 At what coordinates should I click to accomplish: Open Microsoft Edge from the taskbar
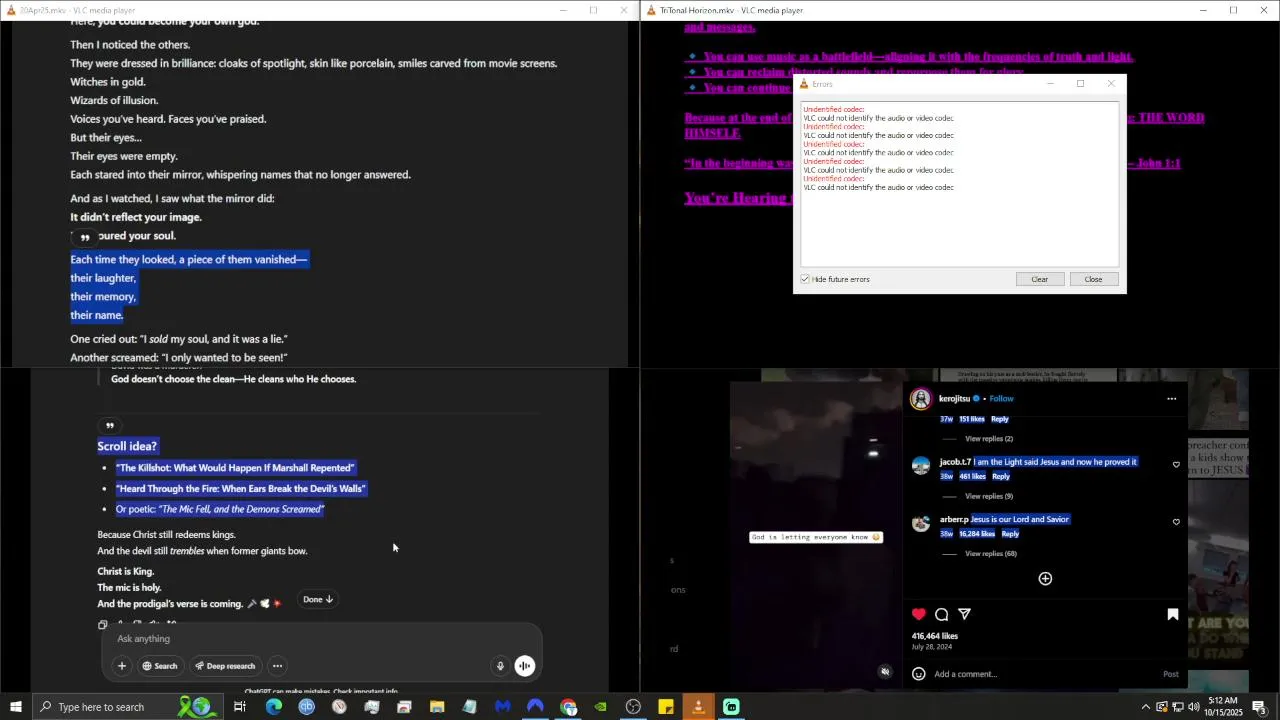(x=273, y=707)
